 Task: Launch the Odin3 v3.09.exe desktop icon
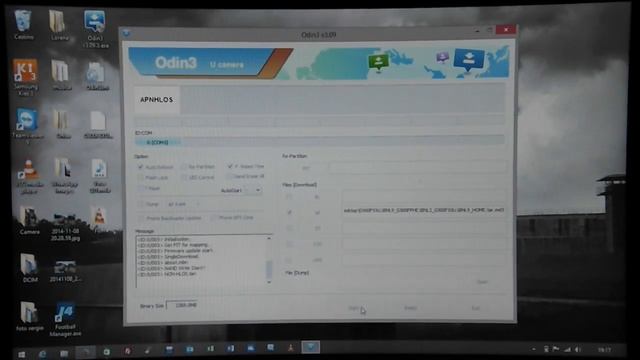coord(95,29)
